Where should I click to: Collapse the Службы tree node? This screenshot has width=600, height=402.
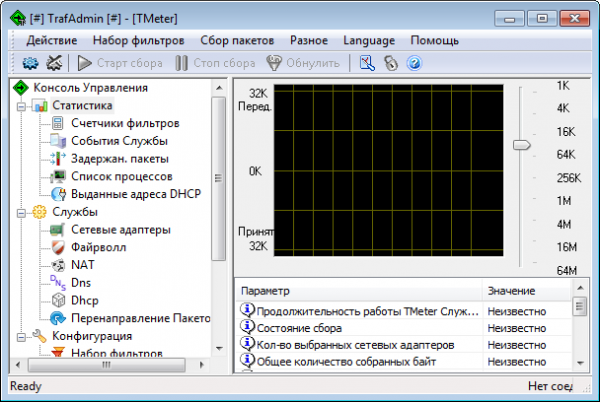pos(21,213)
